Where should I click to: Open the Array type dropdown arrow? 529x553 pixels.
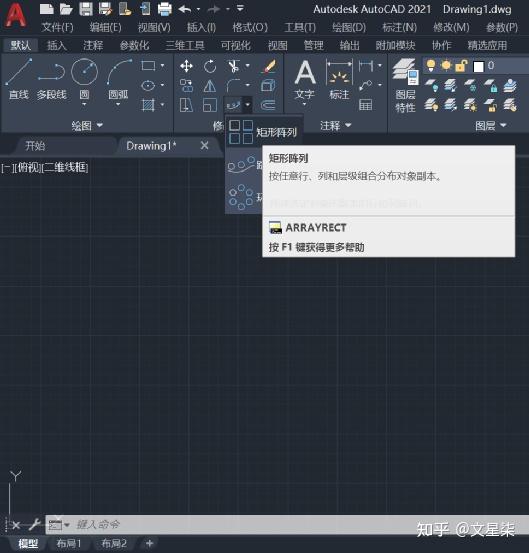click(248, 105)
